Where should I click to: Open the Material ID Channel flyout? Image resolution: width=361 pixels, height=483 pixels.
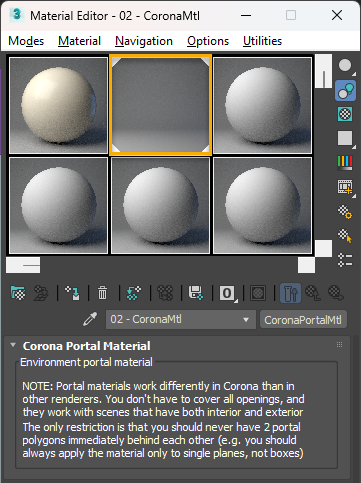(227, 293)
